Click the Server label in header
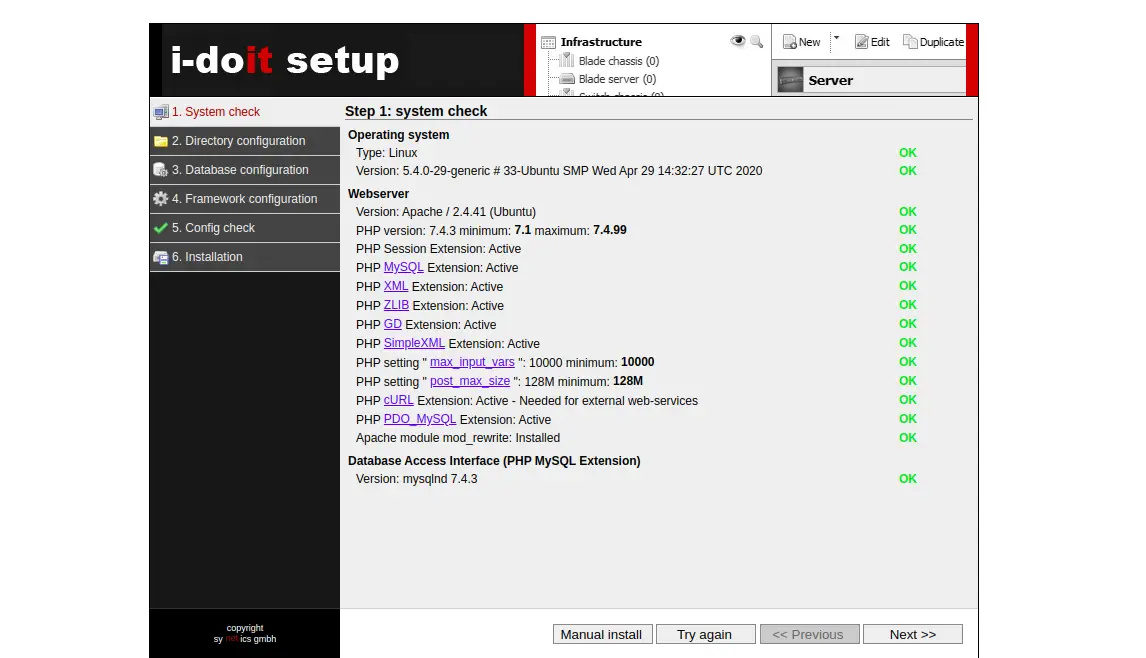The width and height of the screenshot is (1146, 658). [830, 80]
